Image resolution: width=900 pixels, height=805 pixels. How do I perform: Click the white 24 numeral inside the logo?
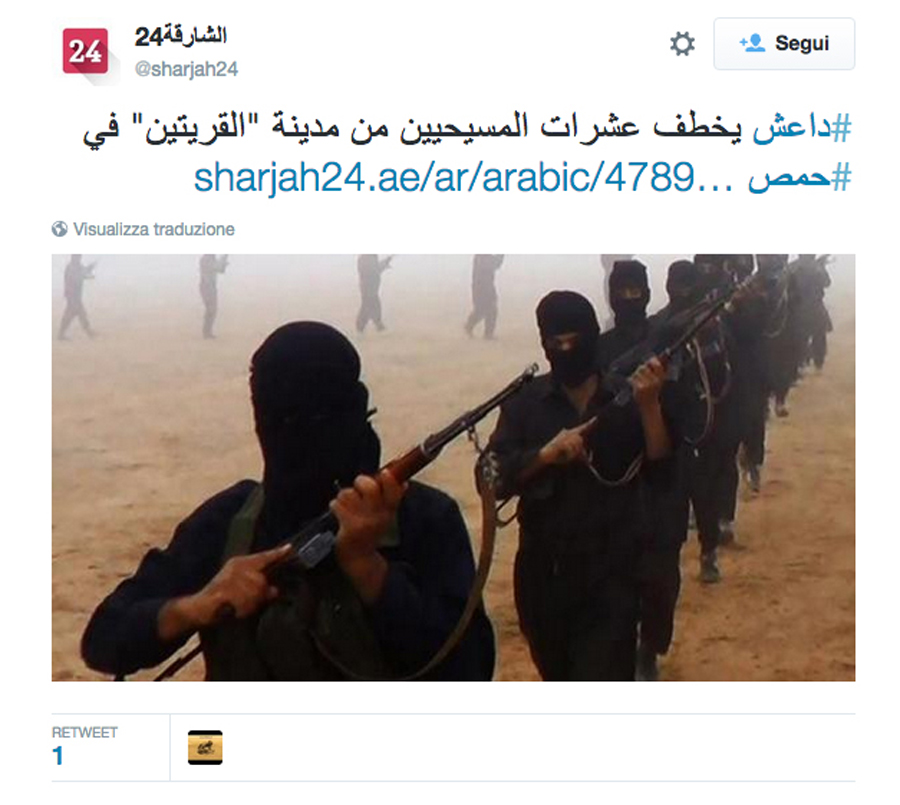[85, 52]
